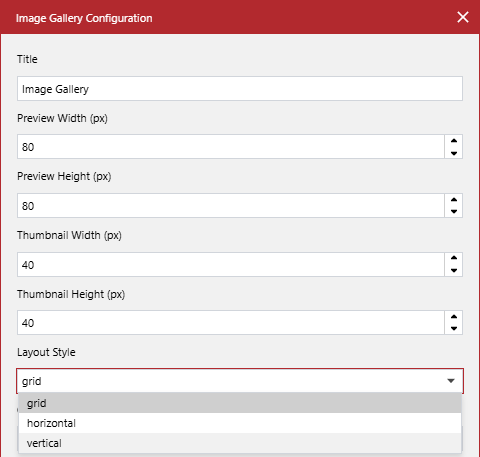Focus the Preview Height value field
480x457 pixels.
pos(231,205)
